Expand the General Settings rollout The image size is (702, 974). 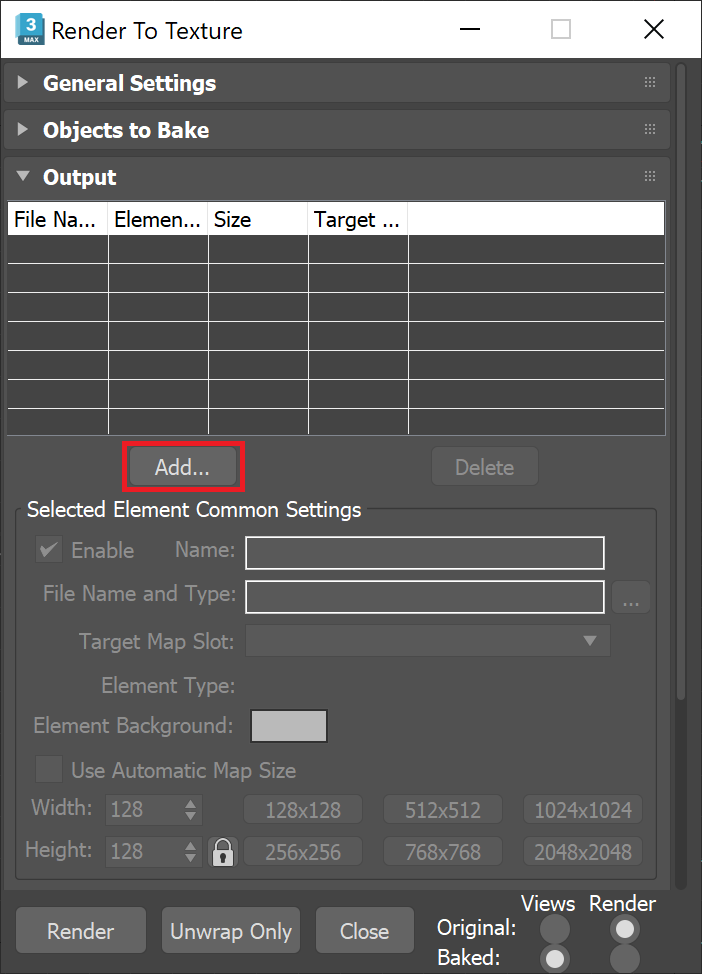pyautogui.click(x=22, y=82)
